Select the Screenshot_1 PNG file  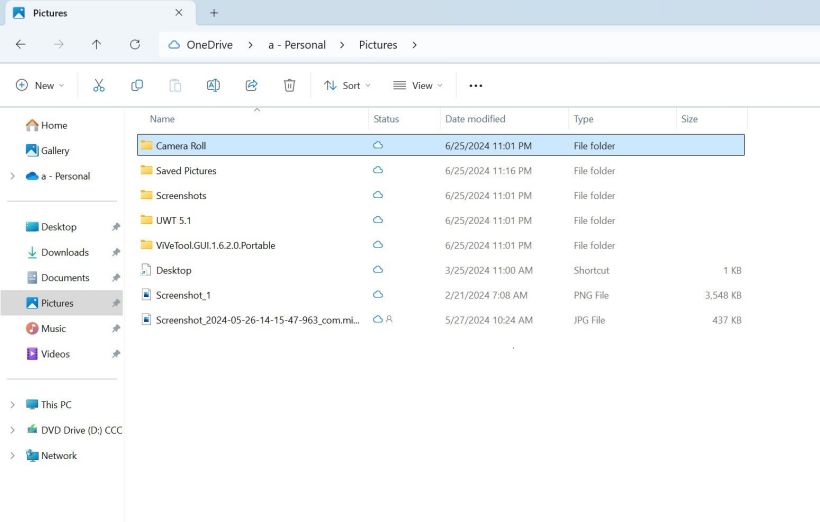(183, 295)
